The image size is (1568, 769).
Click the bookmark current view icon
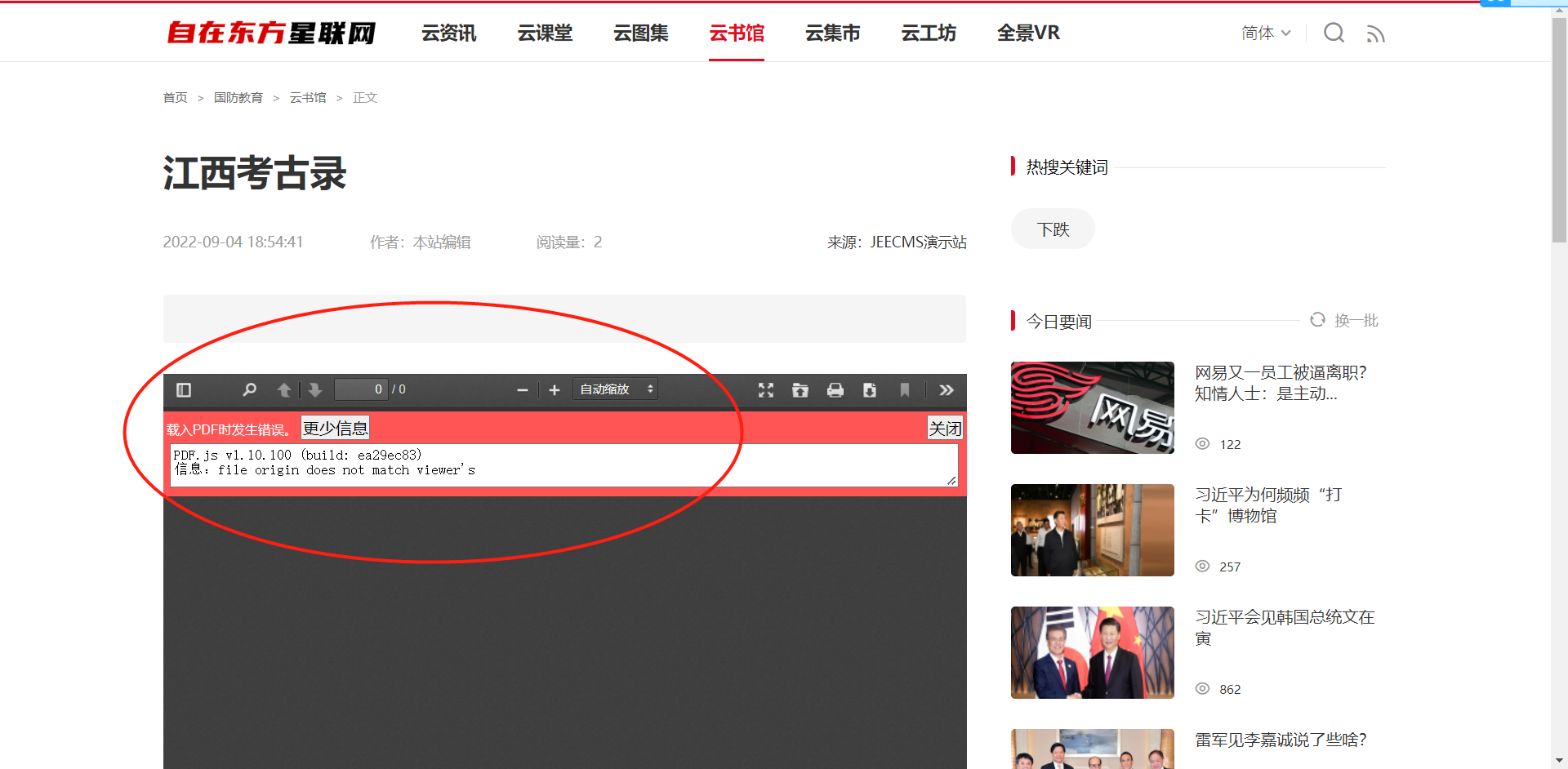pos(905,390)
